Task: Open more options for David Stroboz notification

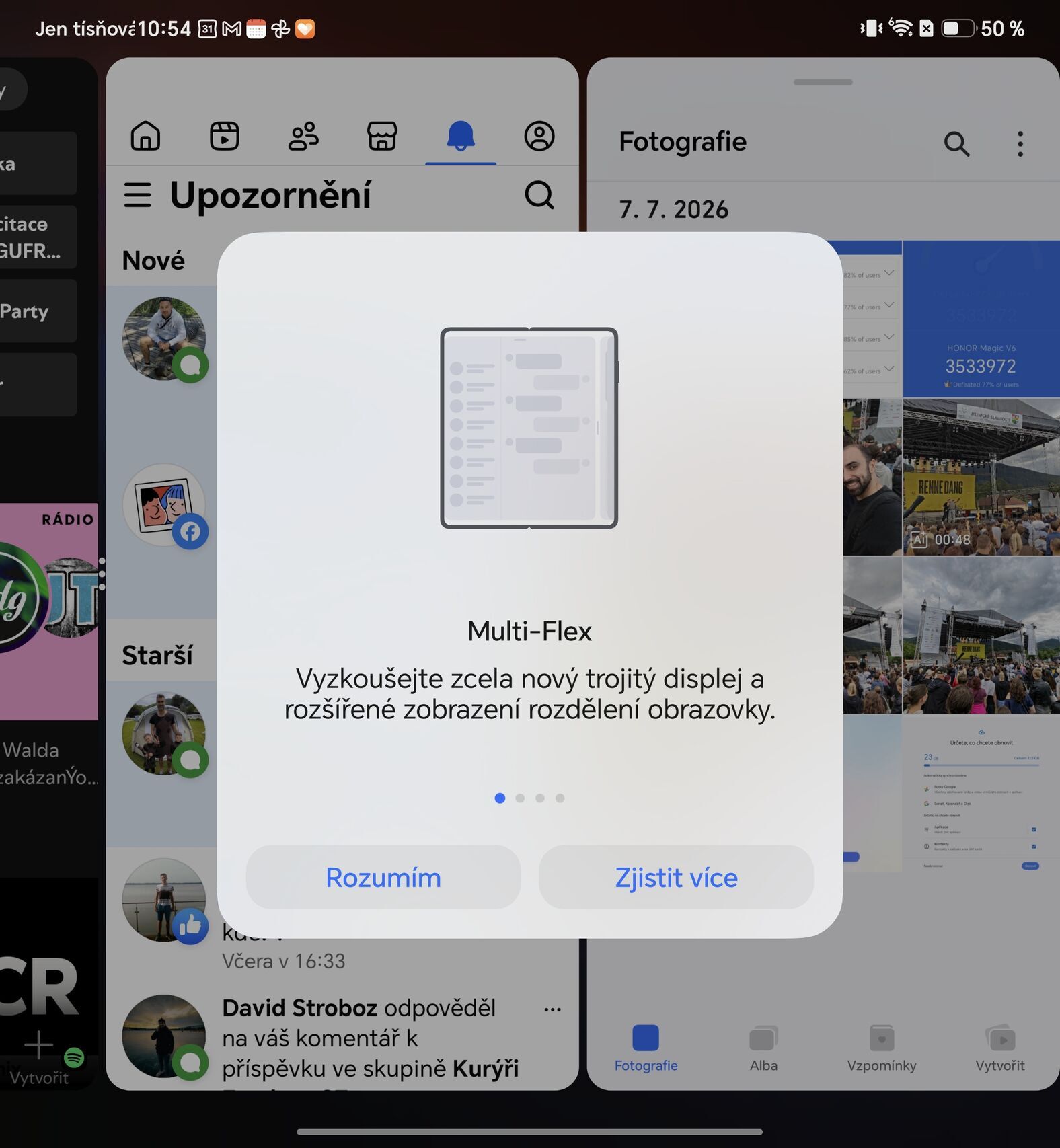Action: point(553,1009)
